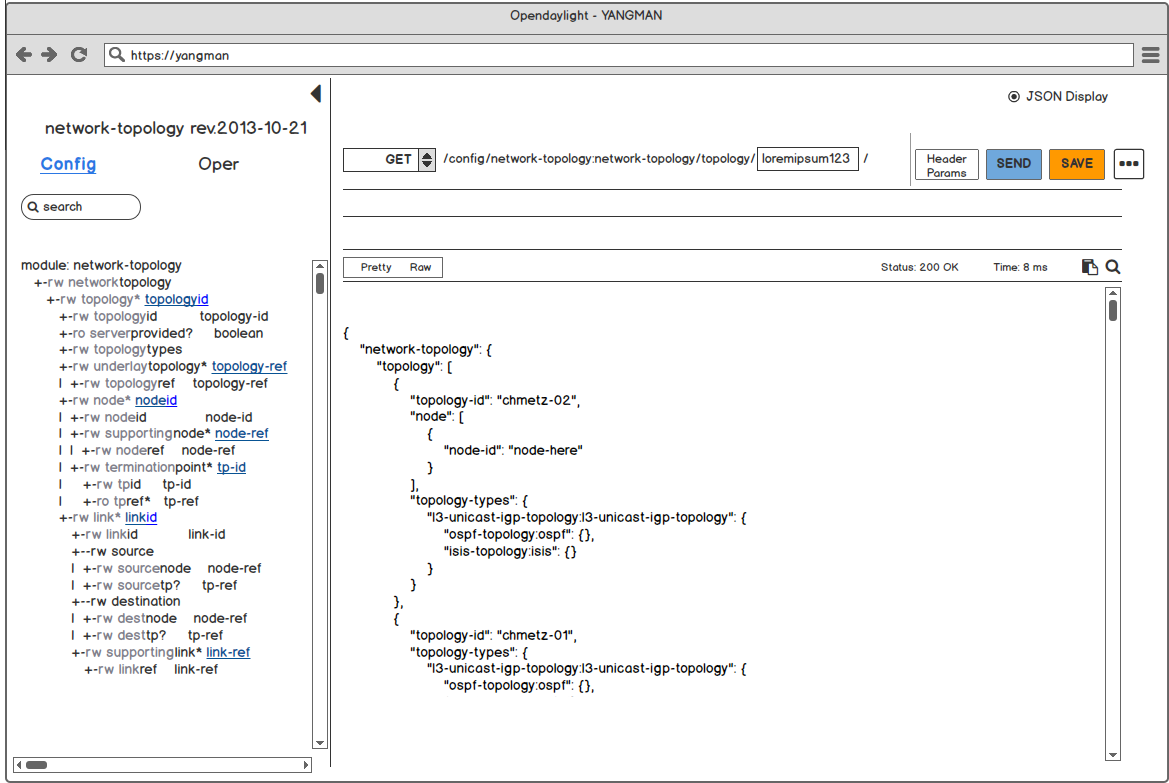The image size is (1169, 783).
Task: Open the link-ref link
Action: (x=228, y=652)
